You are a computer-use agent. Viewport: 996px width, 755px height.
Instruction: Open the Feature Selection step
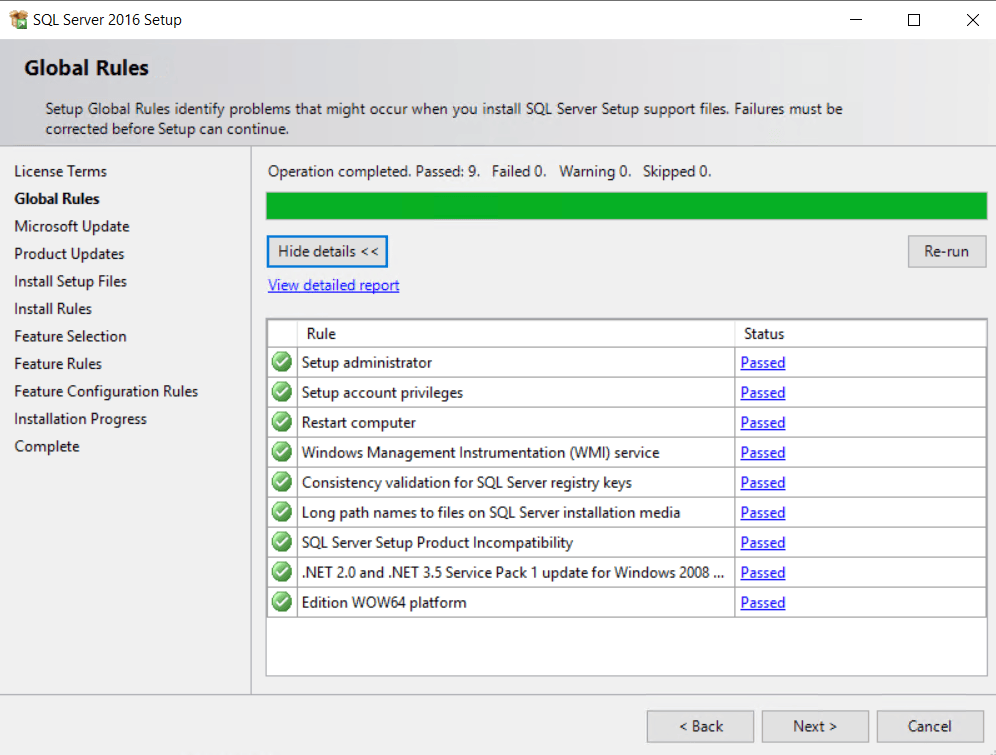tap(70, 336)
